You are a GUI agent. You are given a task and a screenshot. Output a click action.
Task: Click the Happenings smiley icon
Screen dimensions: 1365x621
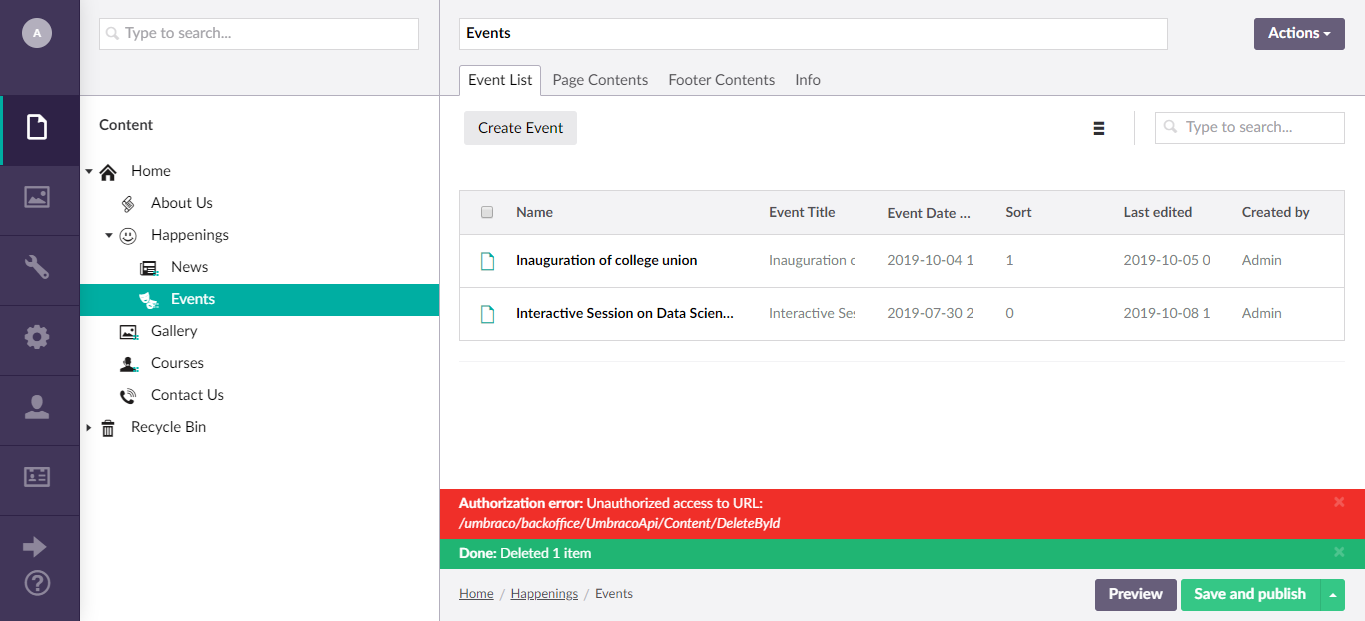[x=128, y=236]
